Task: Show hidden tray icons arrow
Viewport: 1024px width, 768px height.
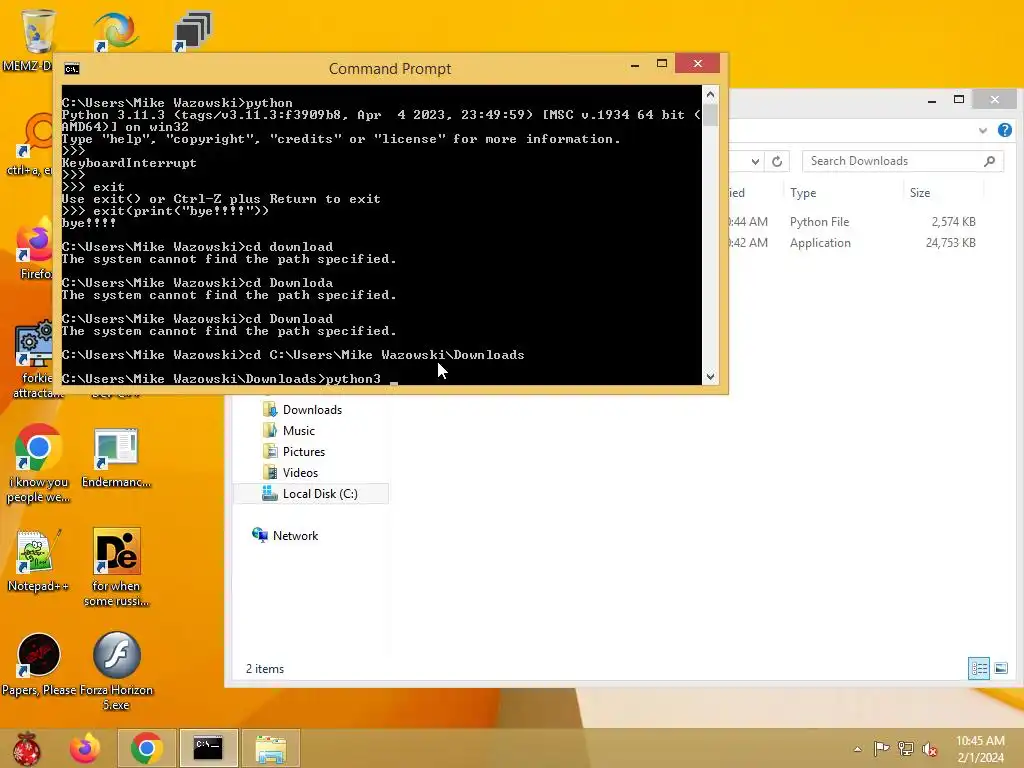Action: tap(857, 749)
